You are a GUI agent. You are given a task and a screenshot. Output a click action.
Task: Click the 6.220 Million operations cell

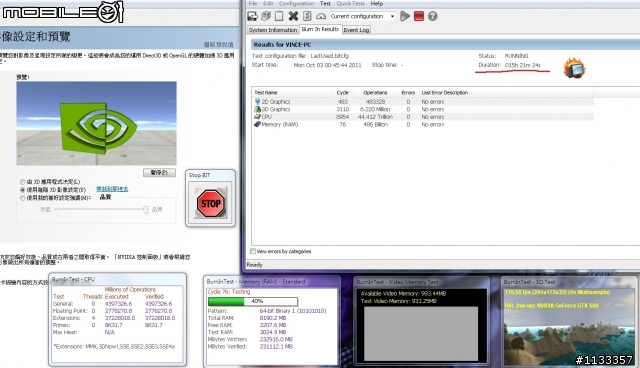pyautogui.click(x=375, y=109)
